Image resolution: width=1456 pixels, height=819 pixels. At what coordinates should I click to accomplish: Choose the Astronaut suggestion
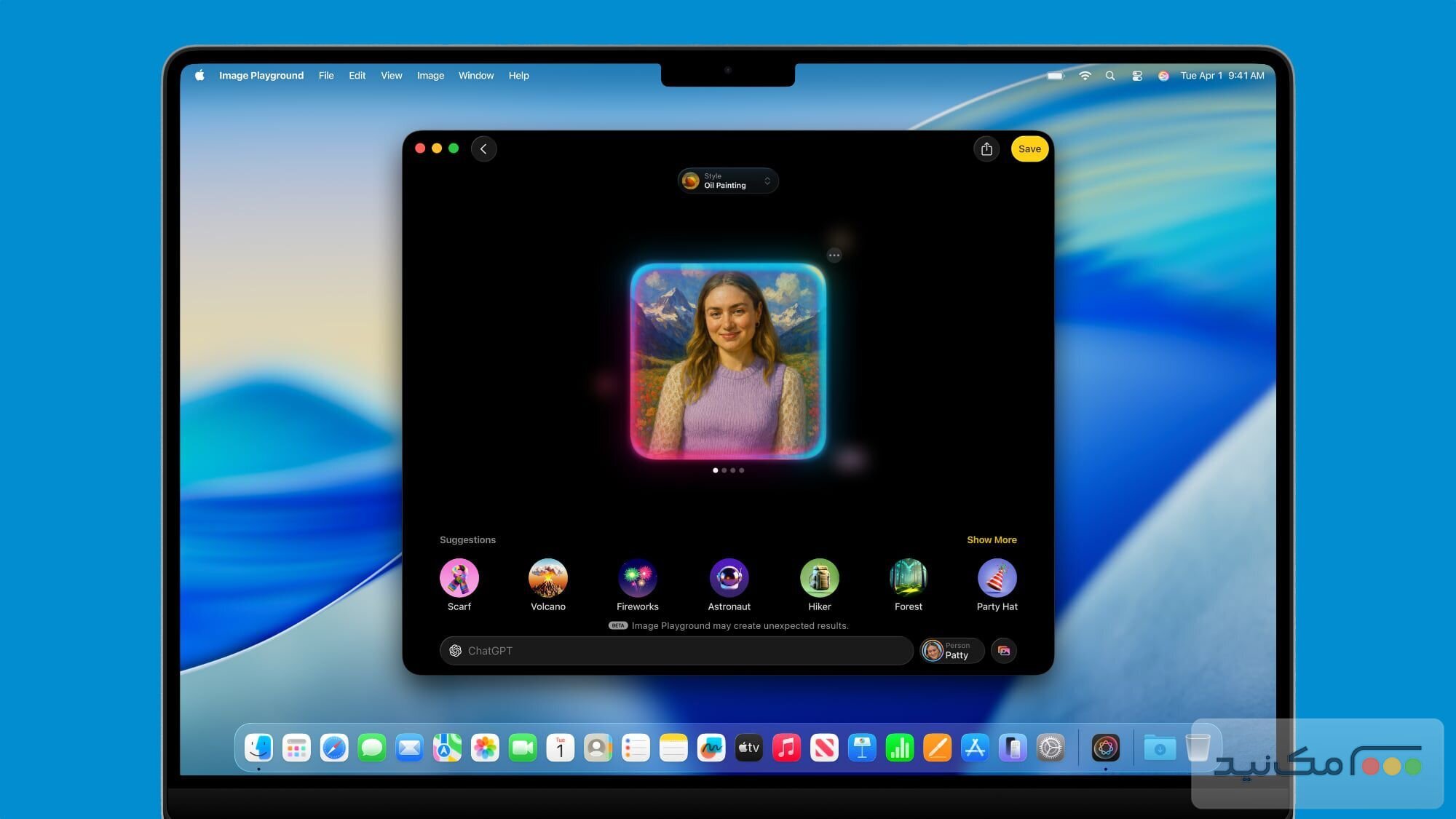729,577
